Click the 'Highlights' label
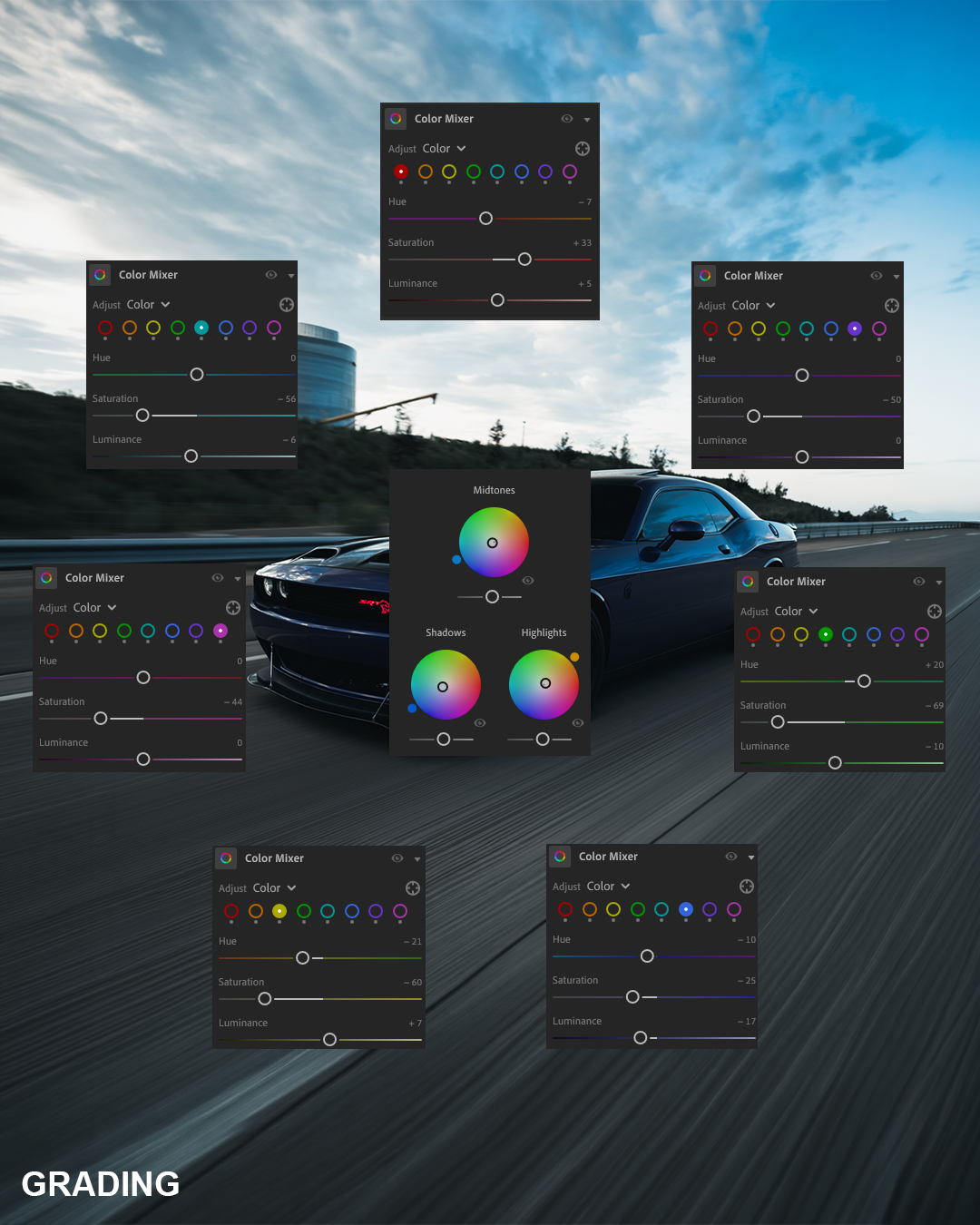Screen dimensions: 980x1225 544,632
